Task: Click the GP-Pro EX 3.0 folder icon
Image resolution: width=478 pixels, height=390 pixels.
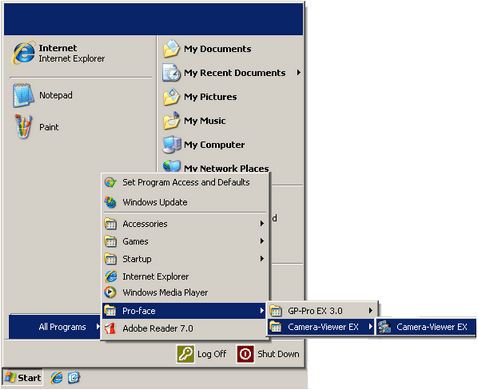Action: (x=276, y=311)
